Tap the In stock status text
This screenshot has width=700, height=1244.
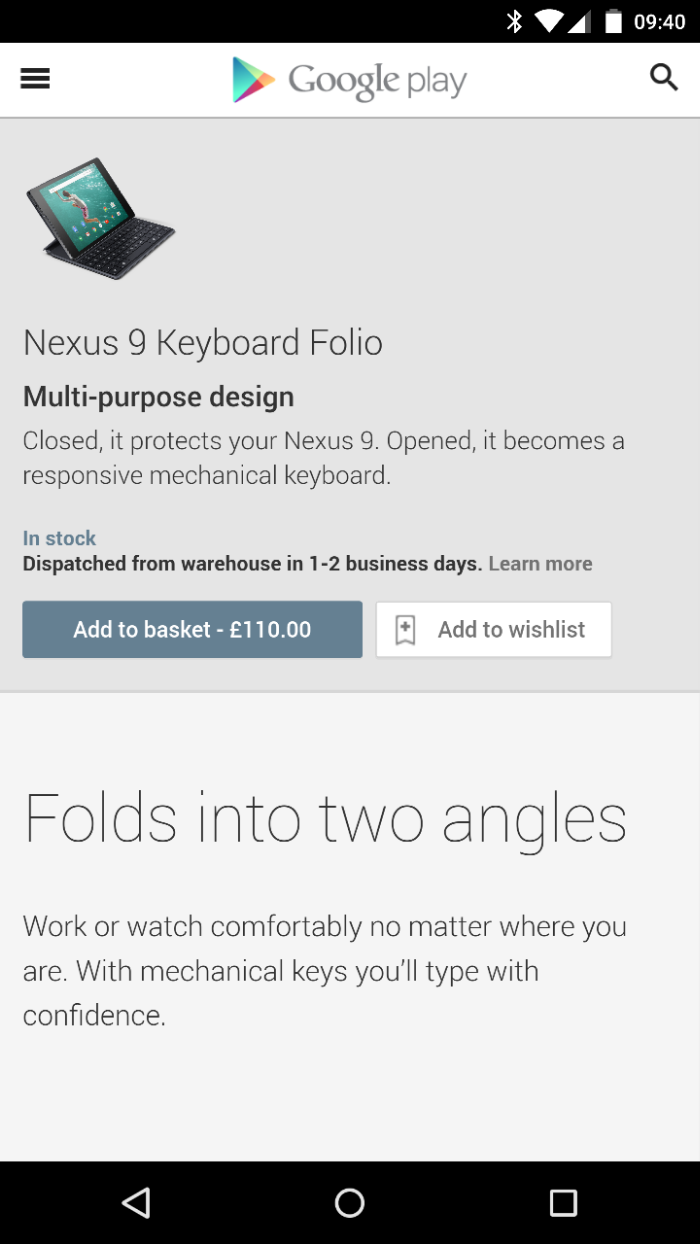click(60, 538)
